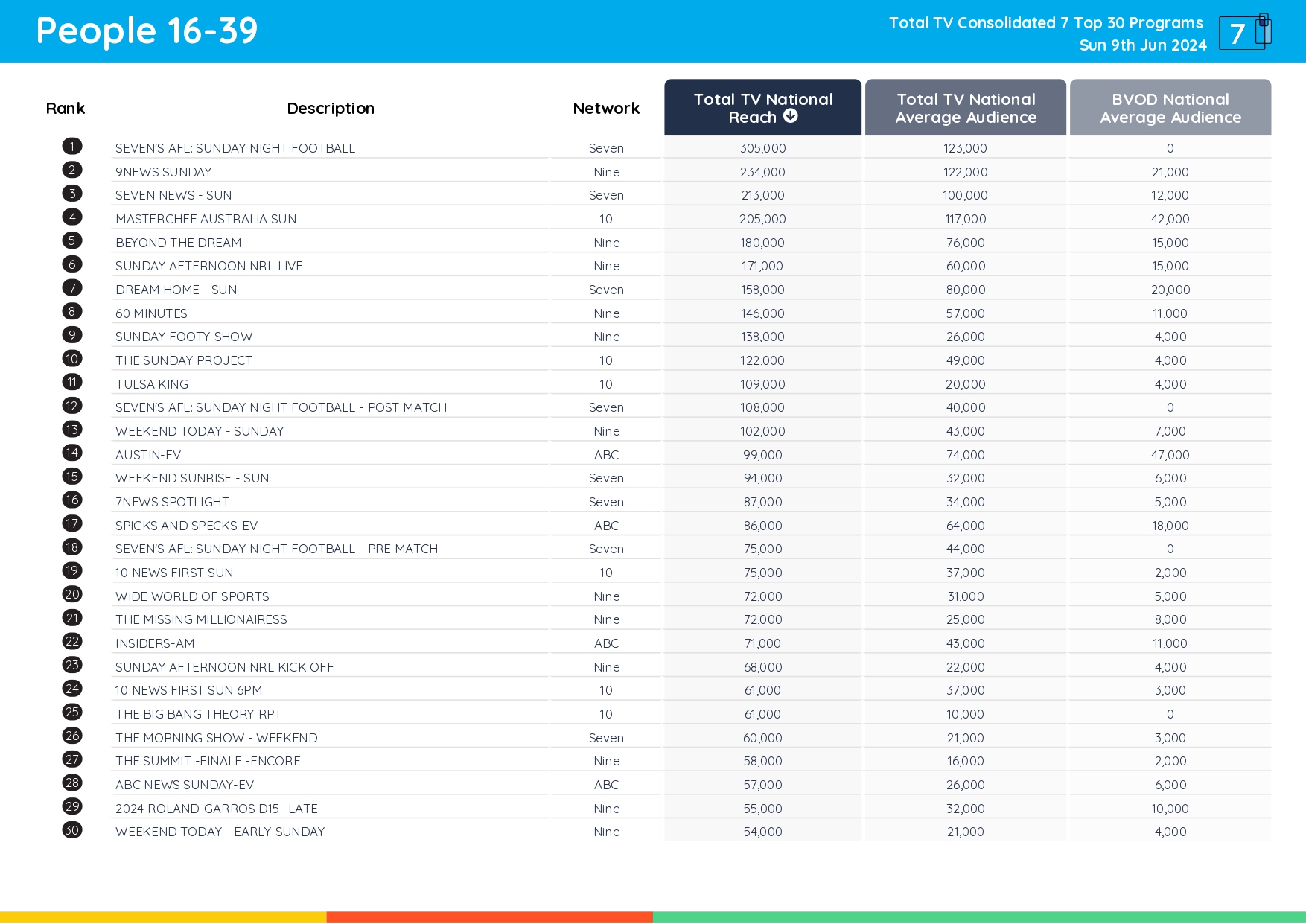Click the rank 14 badge for AUSTIN-EV
This screenshot has width=1306, height=924.
[71, 453]
